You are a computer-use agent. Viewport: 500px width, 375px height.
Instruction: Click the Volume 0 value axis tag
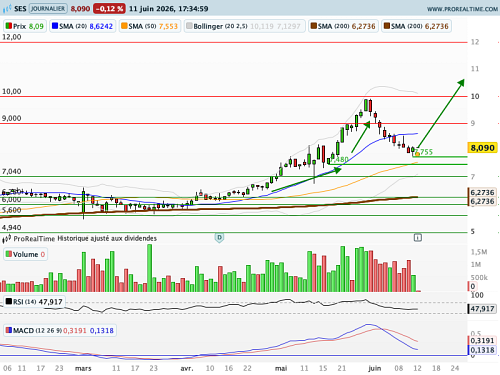click(x=472, y=286)
